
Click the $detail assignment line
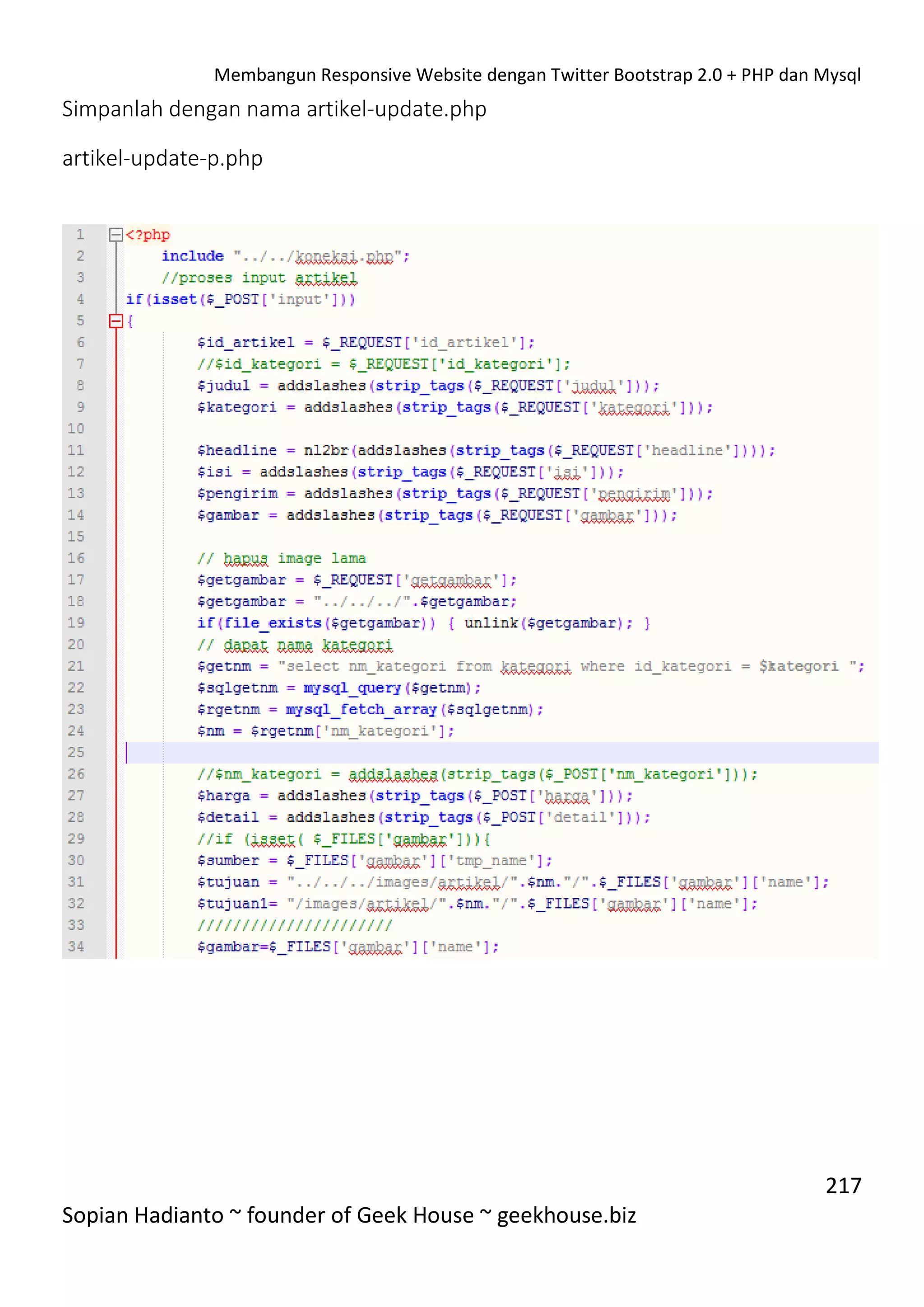click(424, 817)
